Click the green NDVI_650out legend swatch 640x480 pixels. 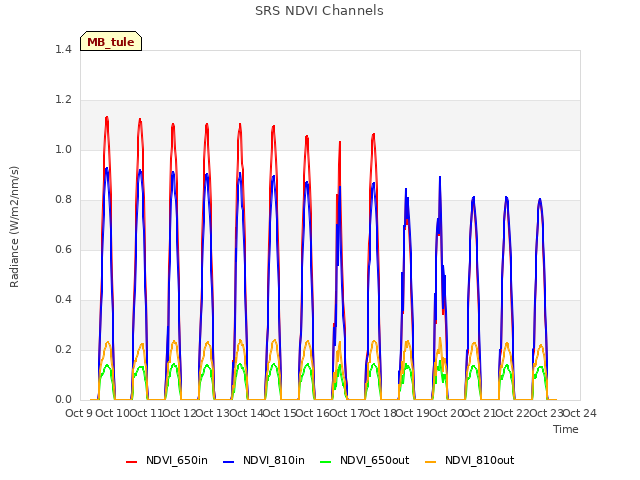click(x=325, y=462)
